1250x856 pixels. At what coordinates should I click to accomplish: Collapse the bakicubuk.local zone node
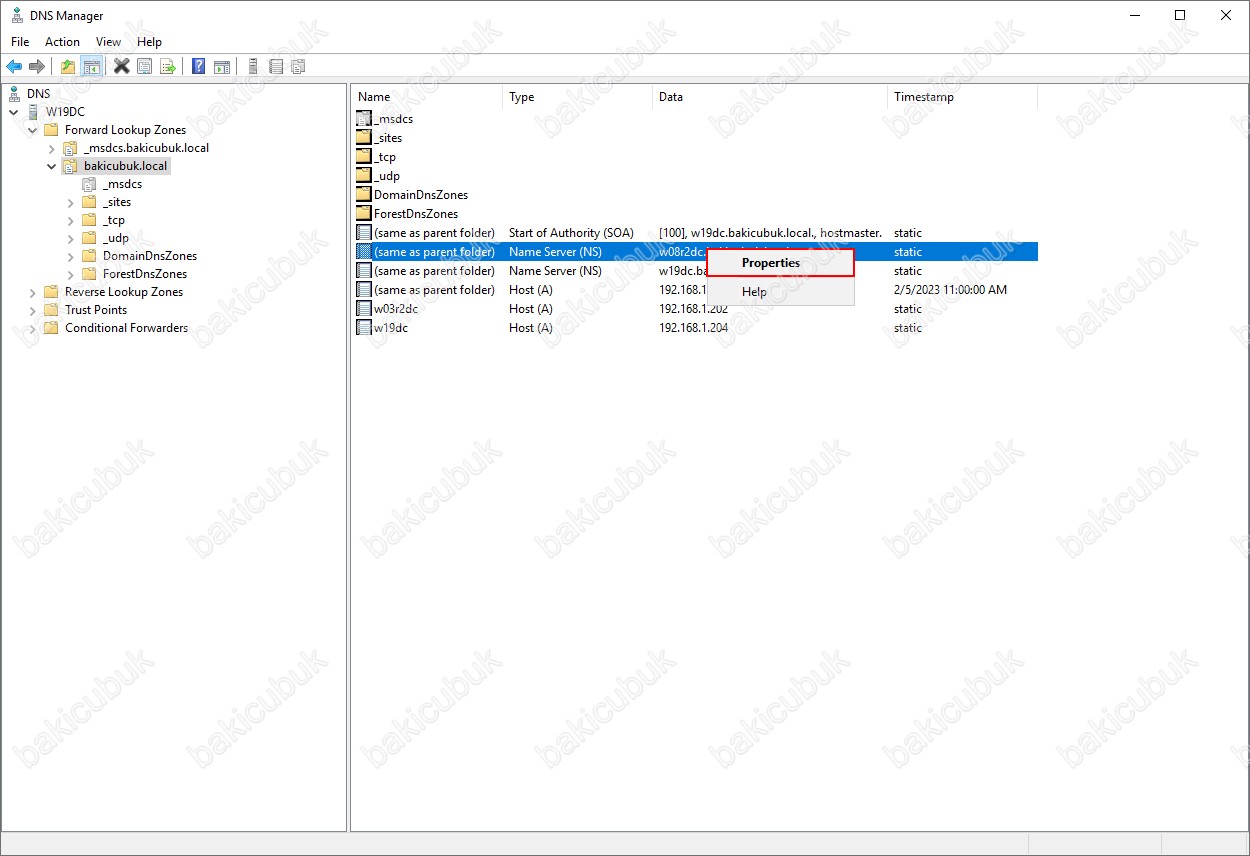point(52,166)
